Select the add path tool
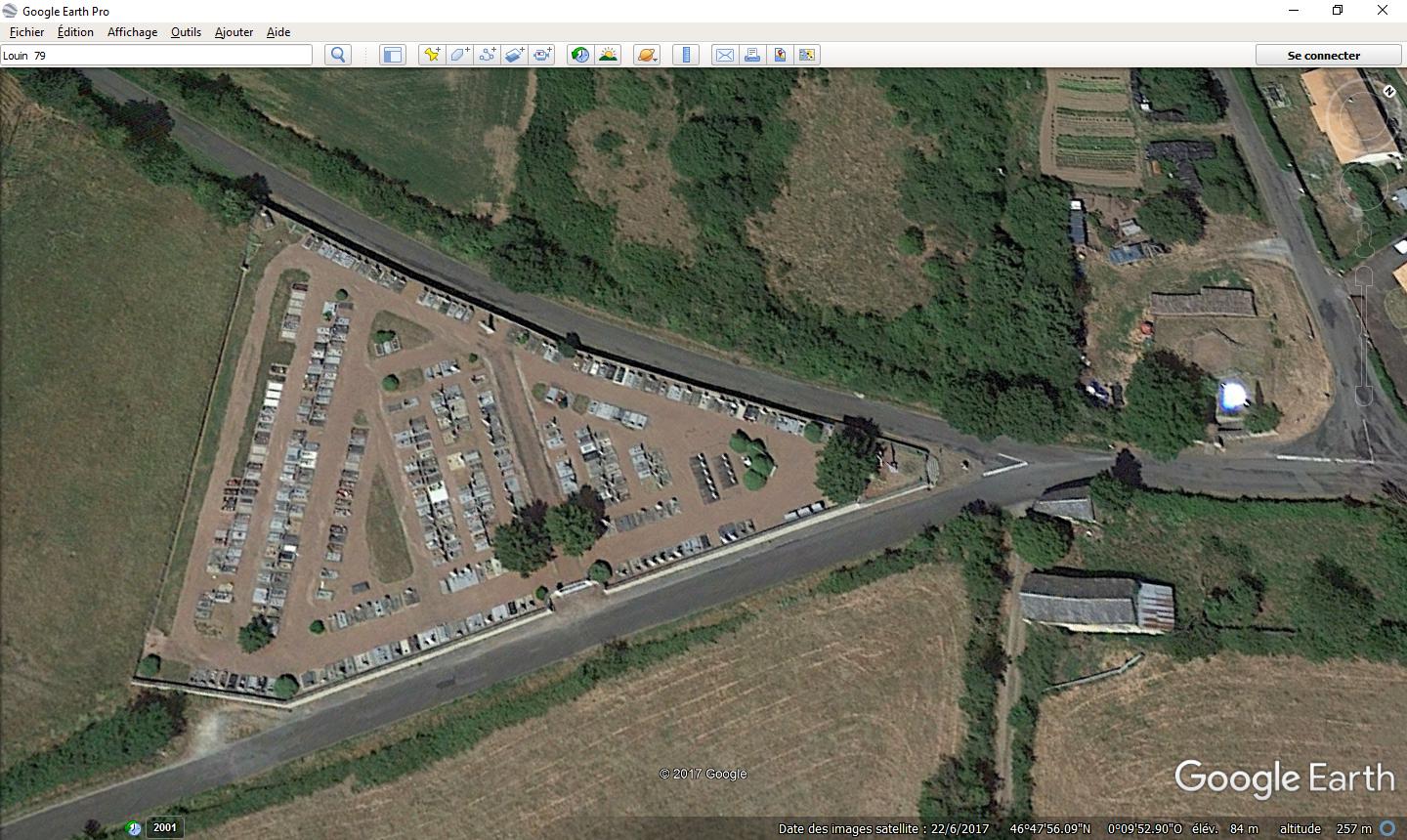The width and height of the screenshot is (1407, 840). click(x=487, y=55)
